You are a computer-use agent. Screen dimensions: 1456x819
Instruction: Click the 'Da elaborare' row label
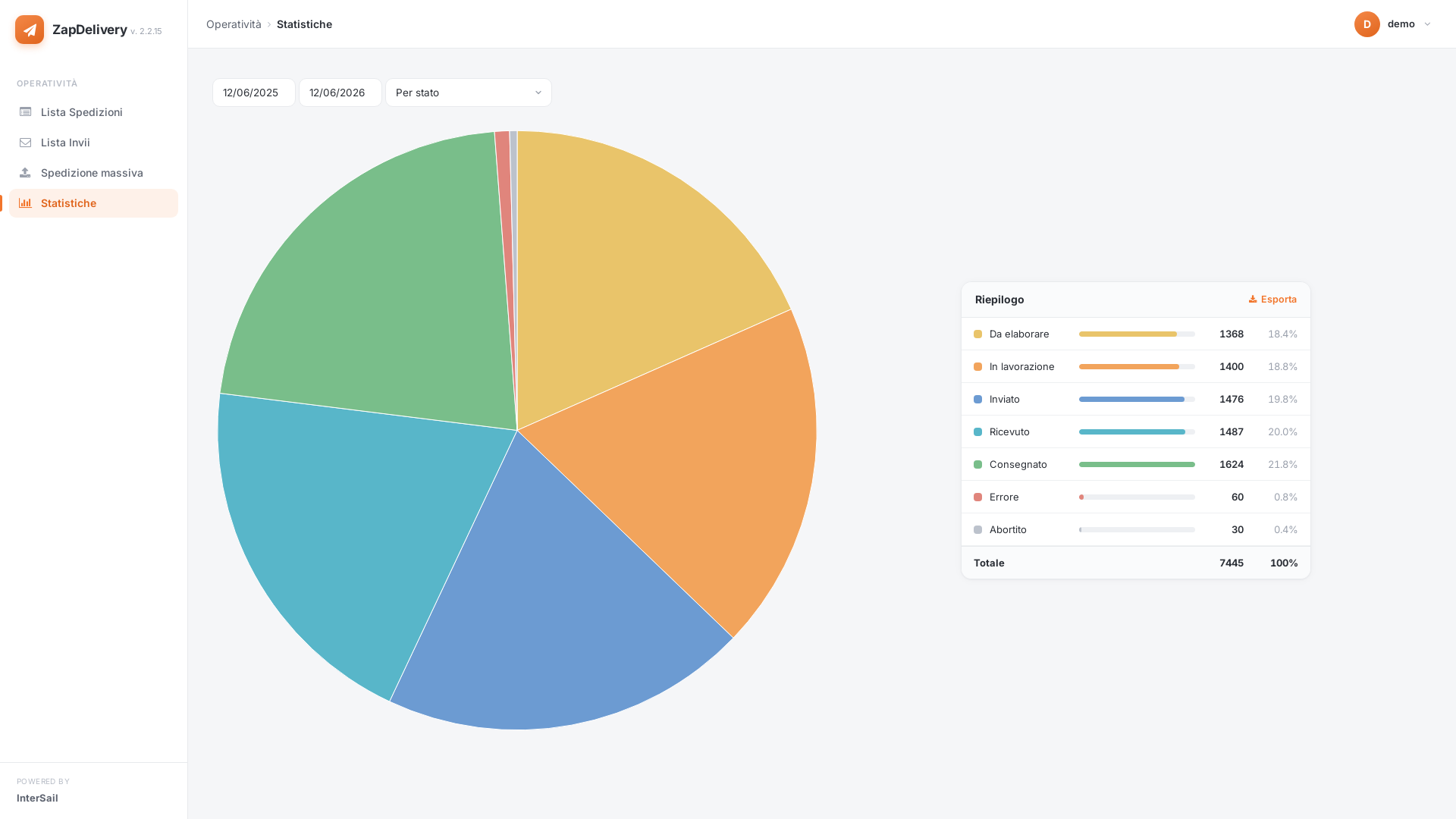[x=1019, y=334]
